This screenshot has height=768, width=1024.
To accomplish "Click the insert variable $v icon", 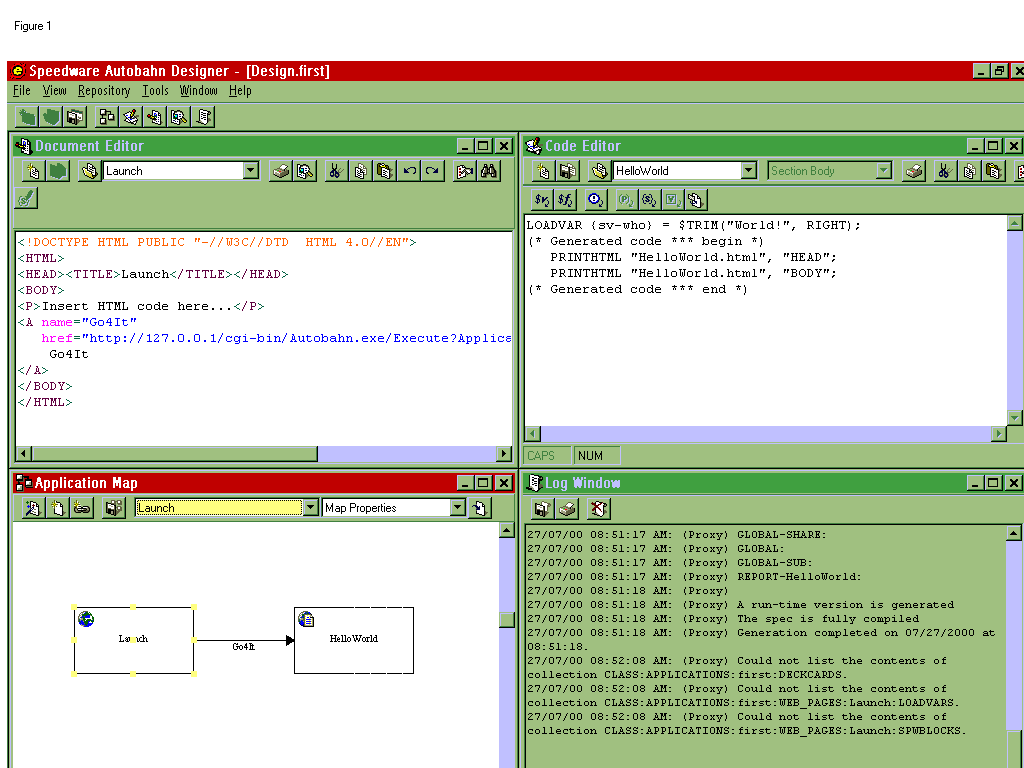I will [542, 200].
